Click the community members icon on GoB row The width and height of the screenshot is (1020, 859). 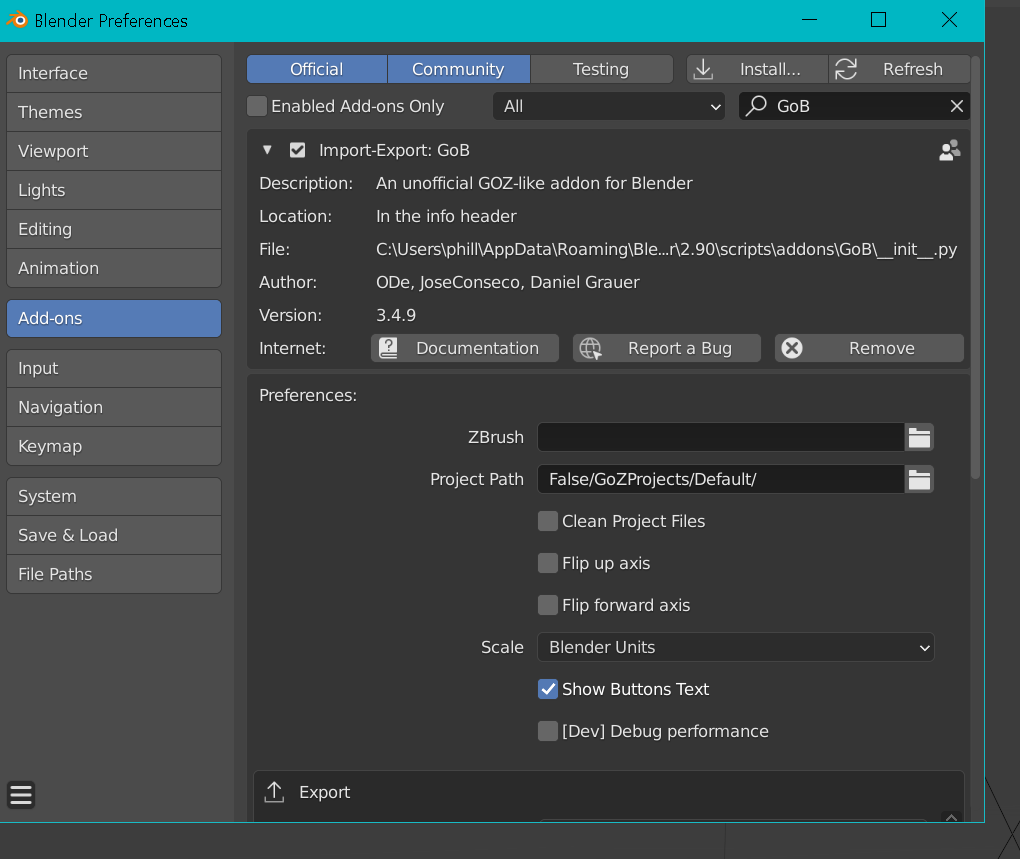(948, 150)
